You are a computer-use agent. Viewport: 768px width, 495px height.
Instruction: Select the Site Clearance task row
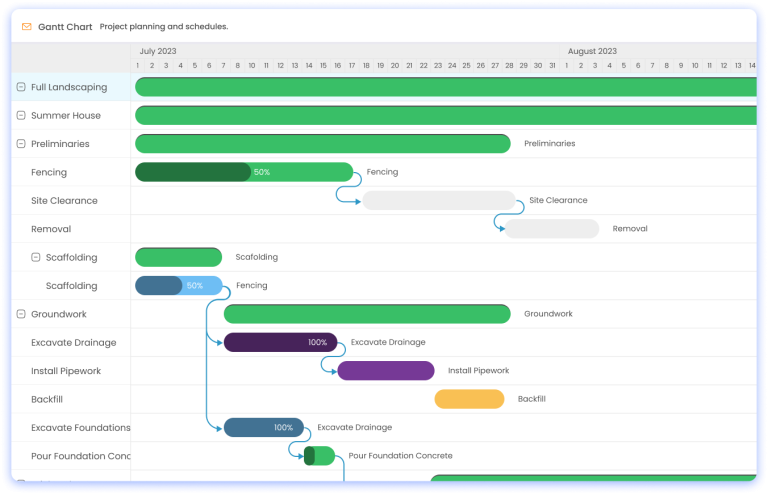coord(71,201)
